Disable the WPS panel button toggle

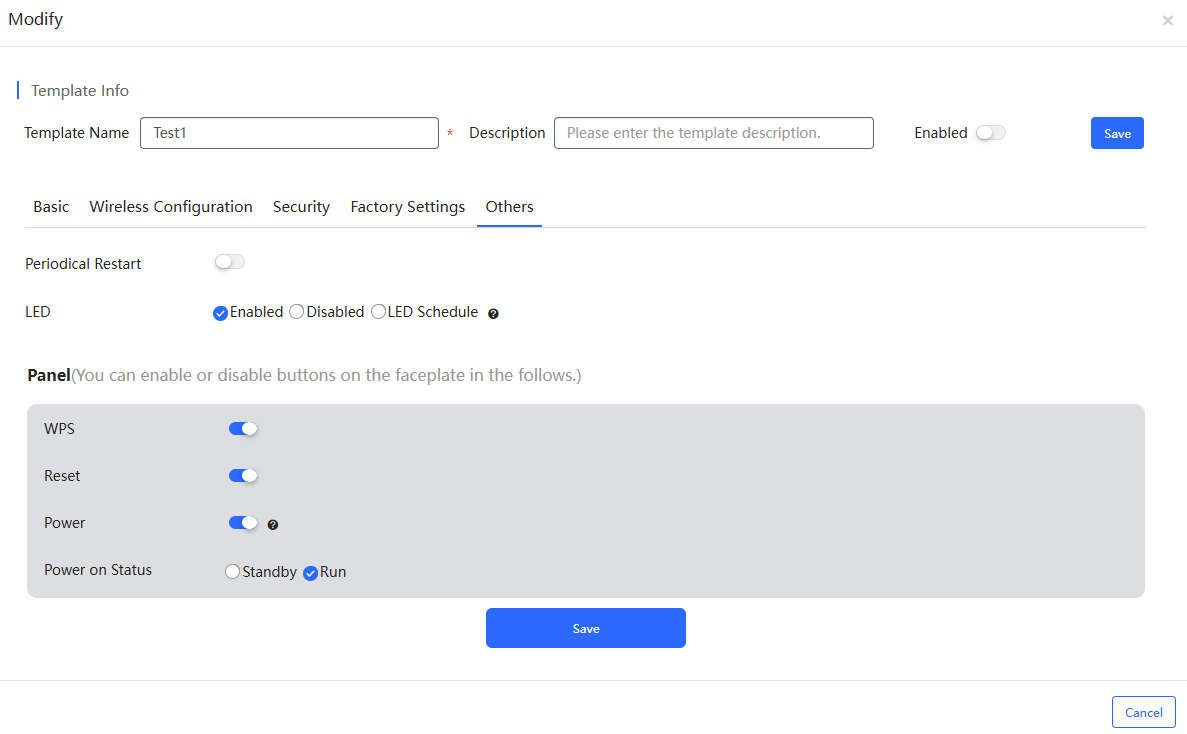click(x=243, y=429)
